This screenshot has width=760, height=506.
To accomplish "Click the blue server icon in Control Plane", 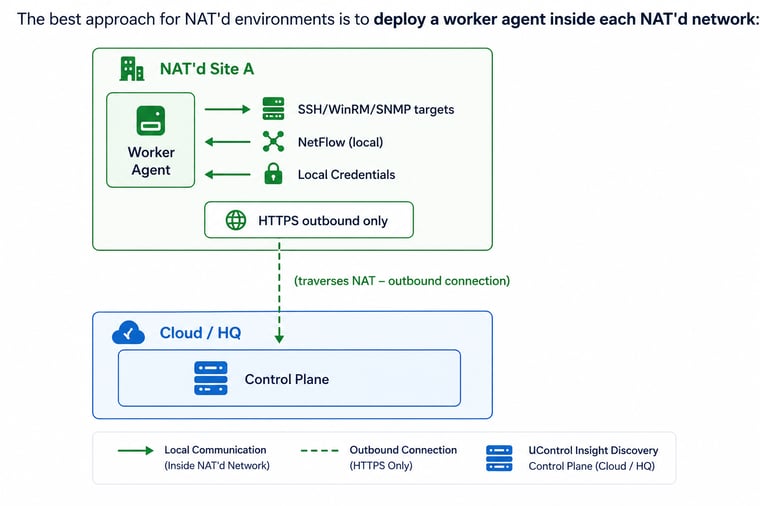I will point(211,378).
